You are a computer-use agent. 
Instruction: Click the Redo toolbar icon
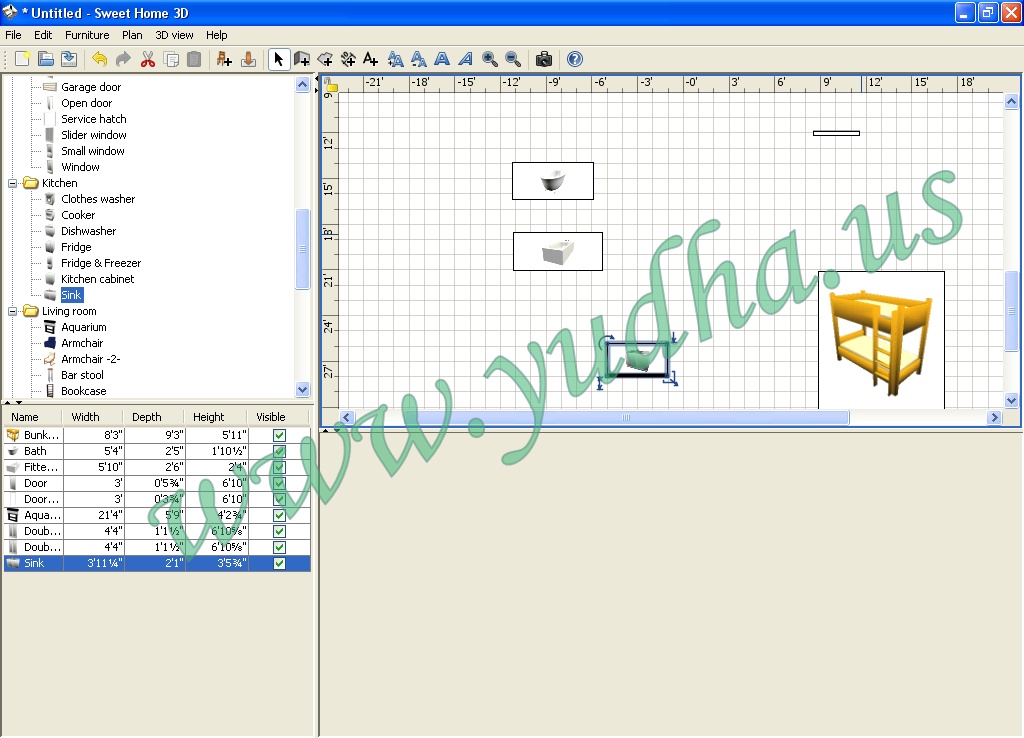coord(123,59)
